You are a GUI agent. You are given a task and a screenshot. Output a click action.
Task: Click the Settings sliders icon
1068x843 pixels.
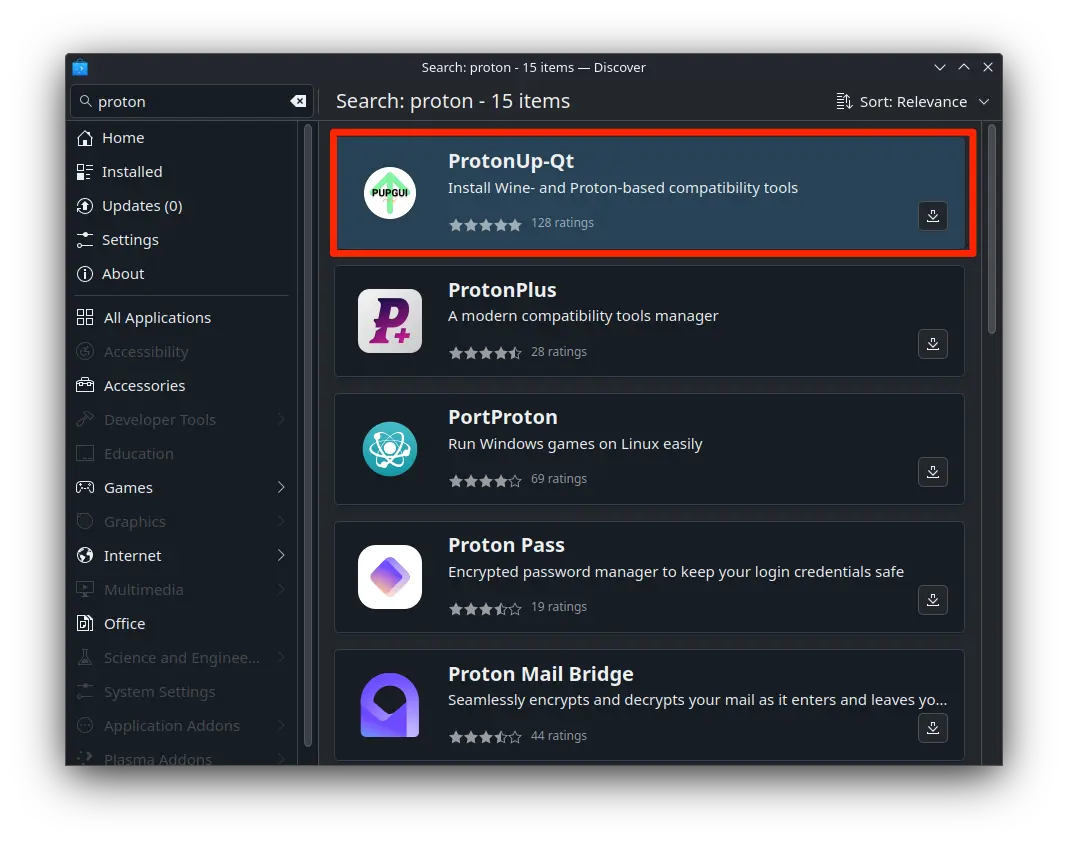85,240
